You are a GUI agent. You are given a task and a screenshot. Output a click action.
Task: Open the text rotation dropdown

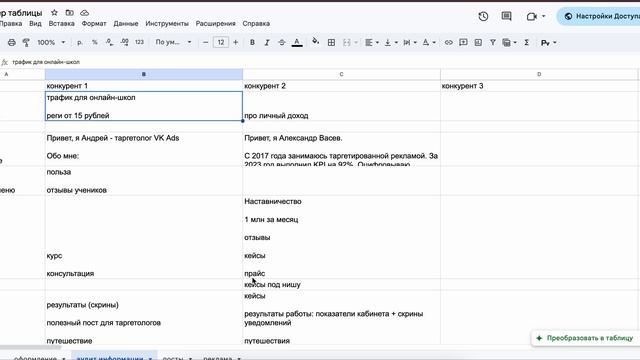point(429,42)
